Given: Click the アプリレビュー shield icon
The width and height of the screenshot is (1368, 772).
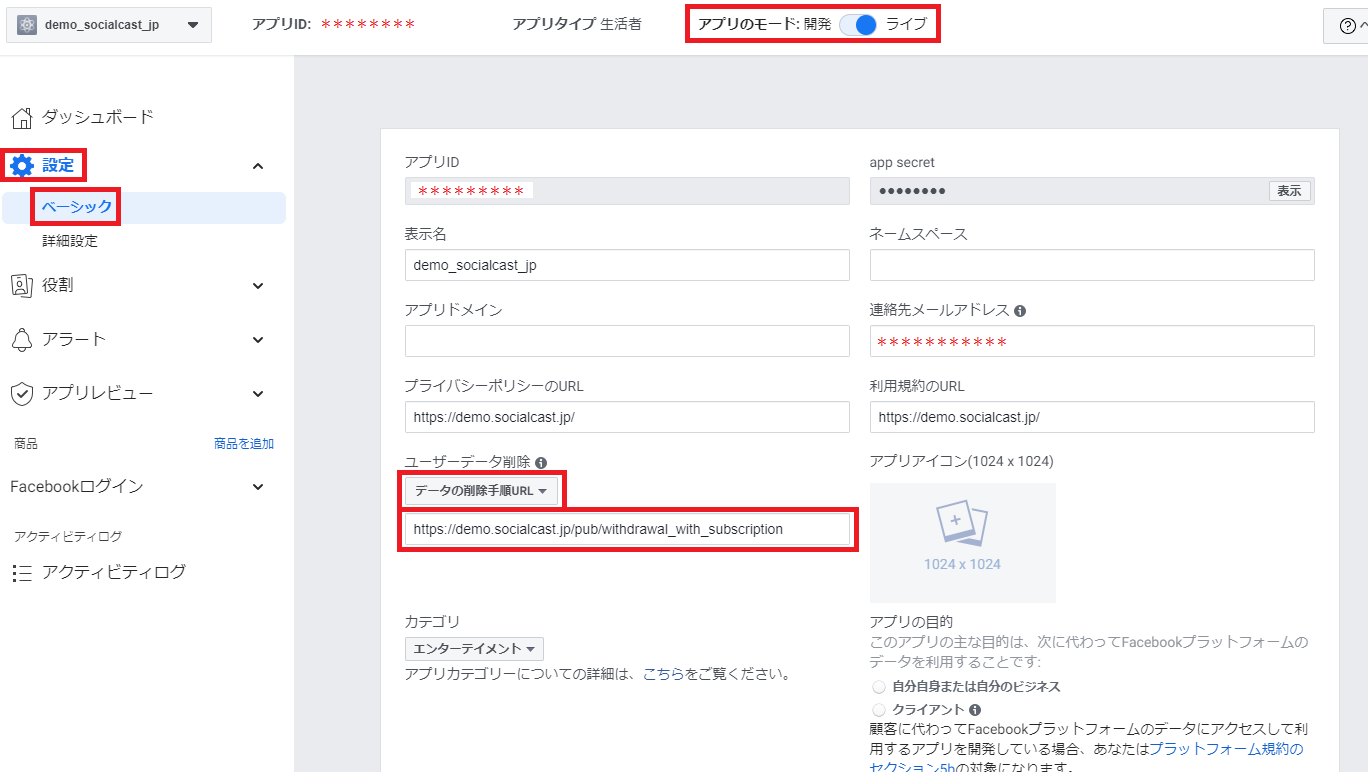Looking at the screenshot, I should [x=22, y=394].
